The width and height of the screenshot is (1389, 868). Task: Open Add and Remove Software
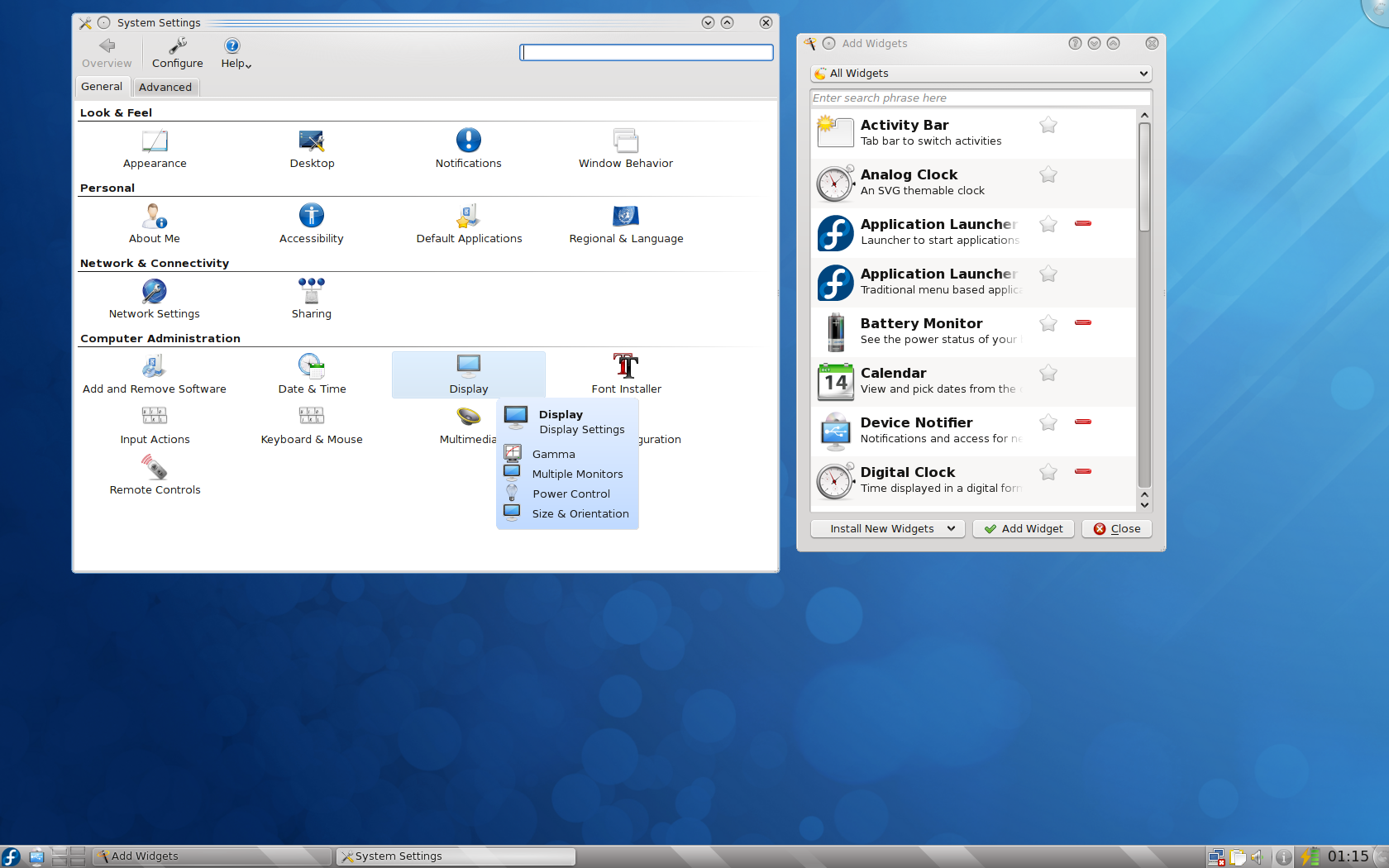point(155,374)
